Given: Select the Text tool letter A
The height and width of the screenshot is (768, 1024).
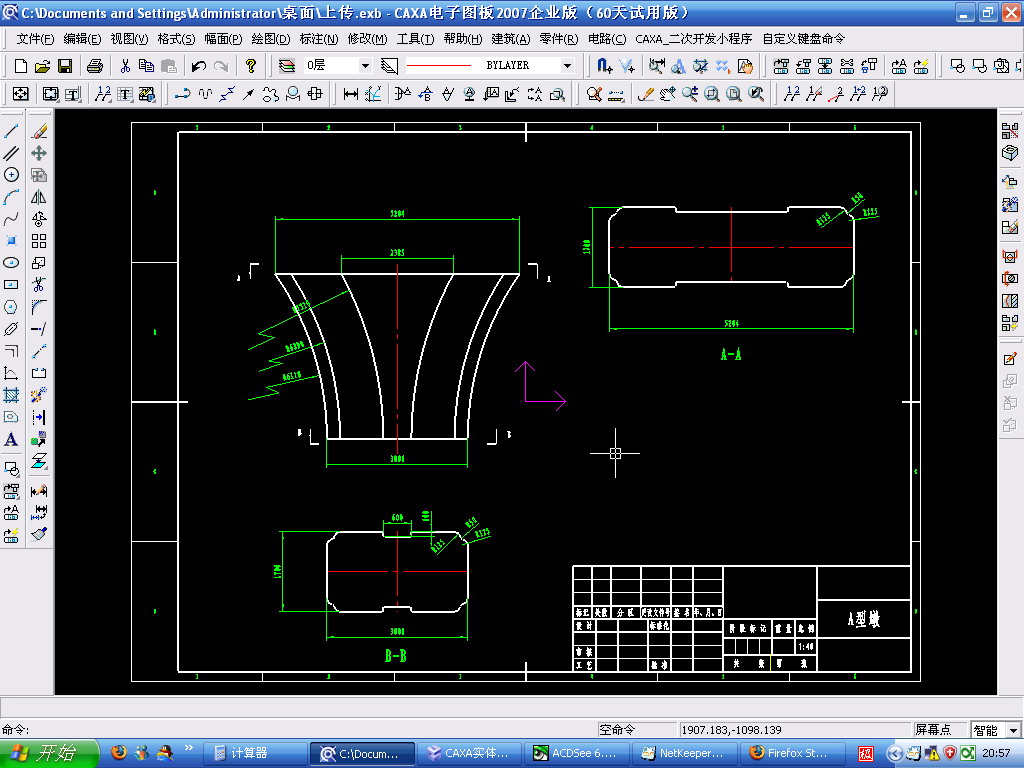Looking at the screenshot, I should coord(11,440).
